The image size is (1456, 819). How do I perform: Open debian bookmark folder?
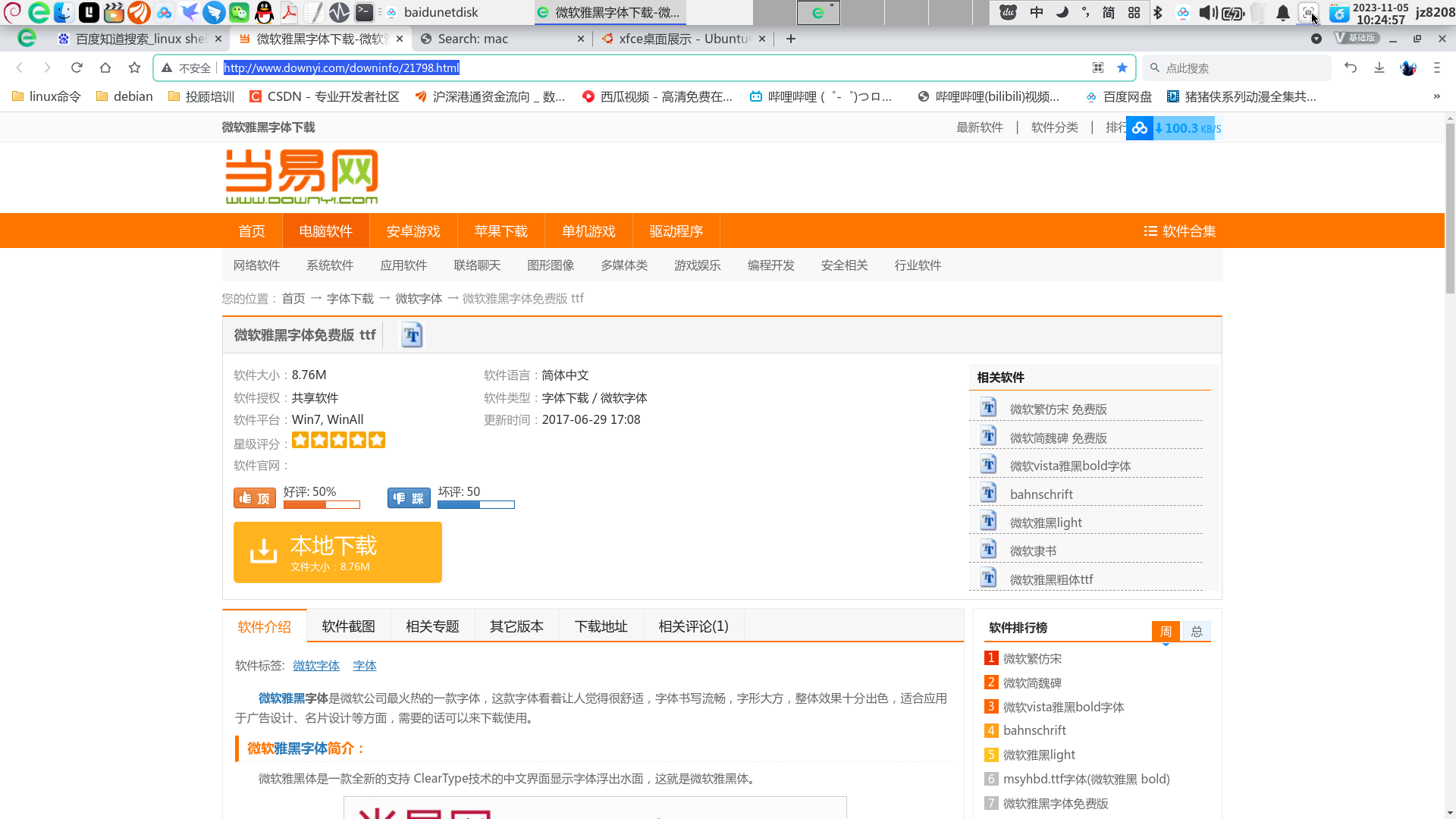tap(124, 96)
